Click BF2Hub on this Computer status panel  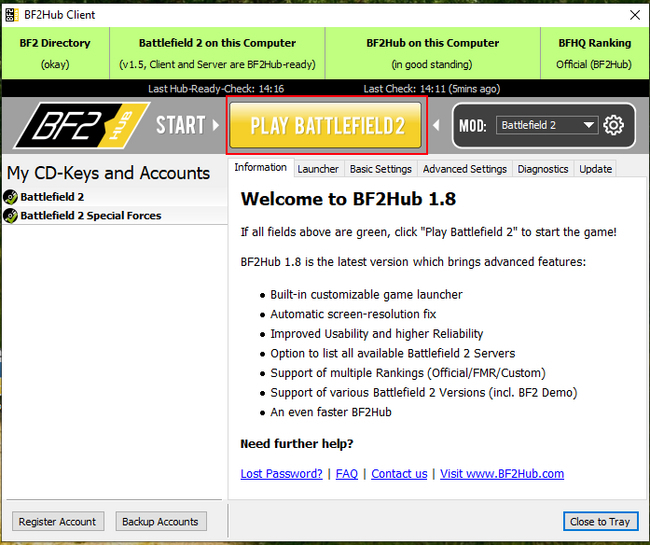tap(432, 53)
